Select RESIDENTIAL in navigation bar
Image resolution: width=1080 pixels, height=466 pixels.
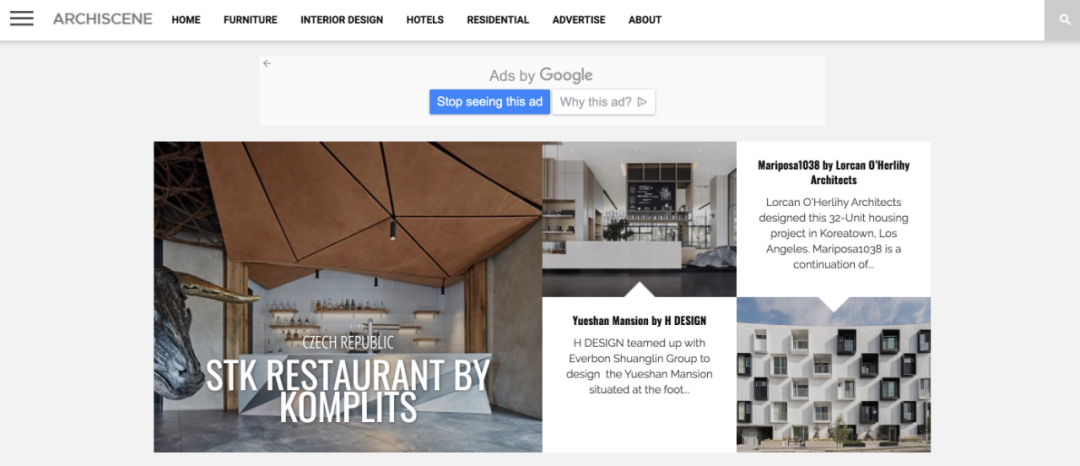coord(498,20)
